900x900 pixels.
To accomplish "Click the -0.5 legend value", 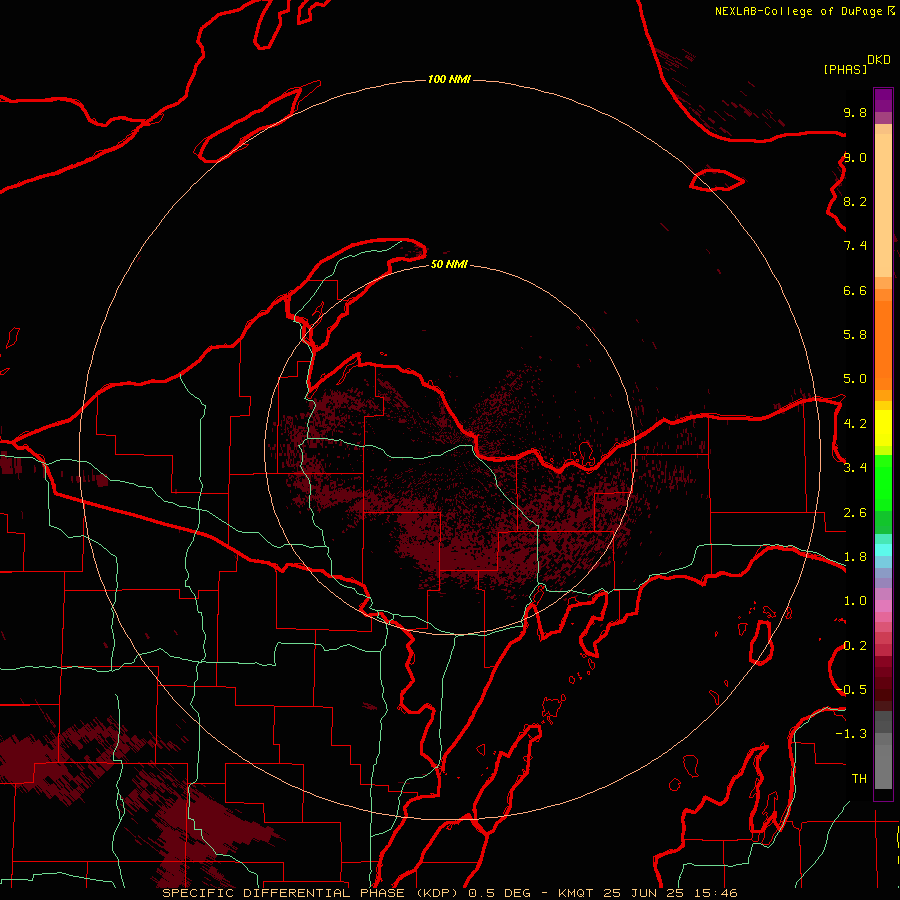I will [x=851, y=690].
